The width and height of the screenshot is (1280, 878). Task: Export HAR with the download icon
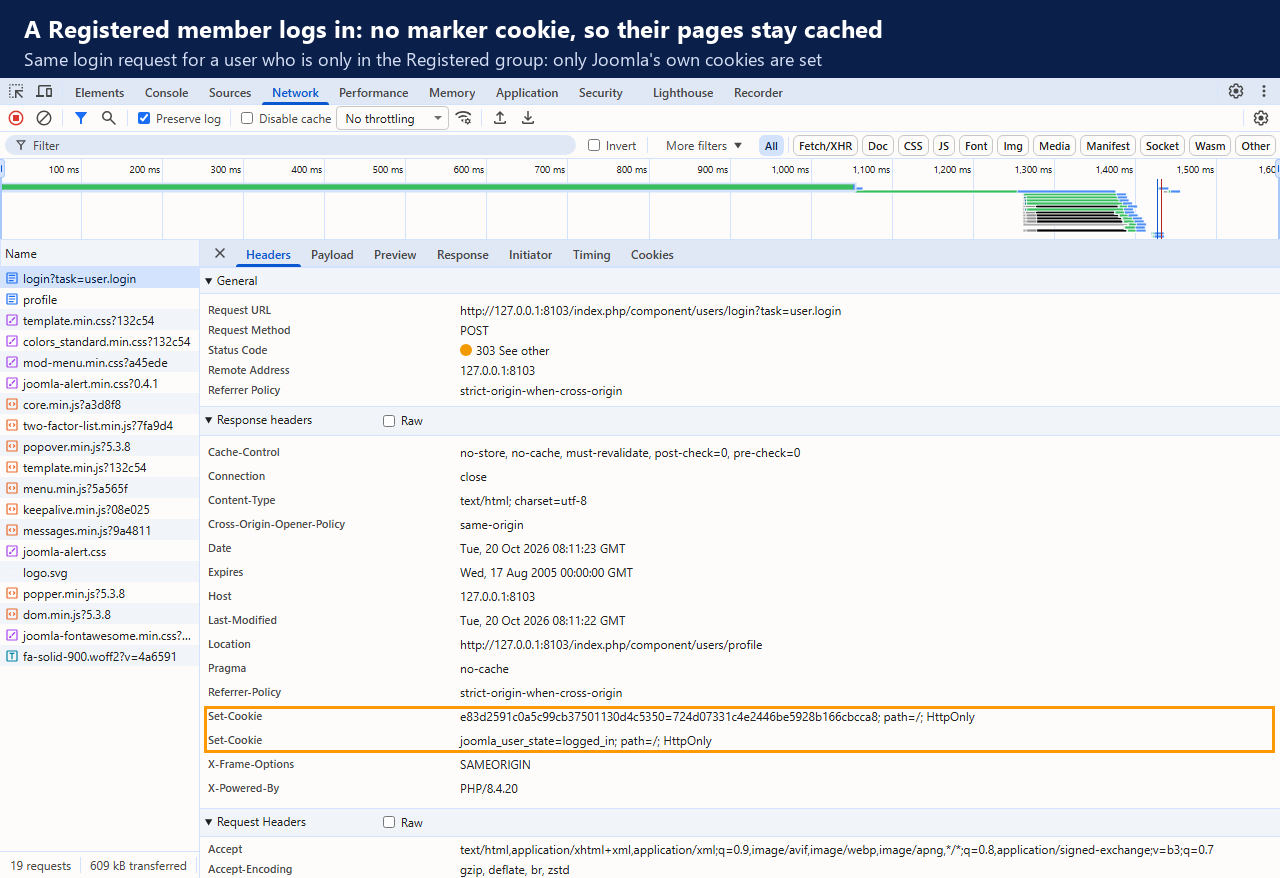(528, 118)
